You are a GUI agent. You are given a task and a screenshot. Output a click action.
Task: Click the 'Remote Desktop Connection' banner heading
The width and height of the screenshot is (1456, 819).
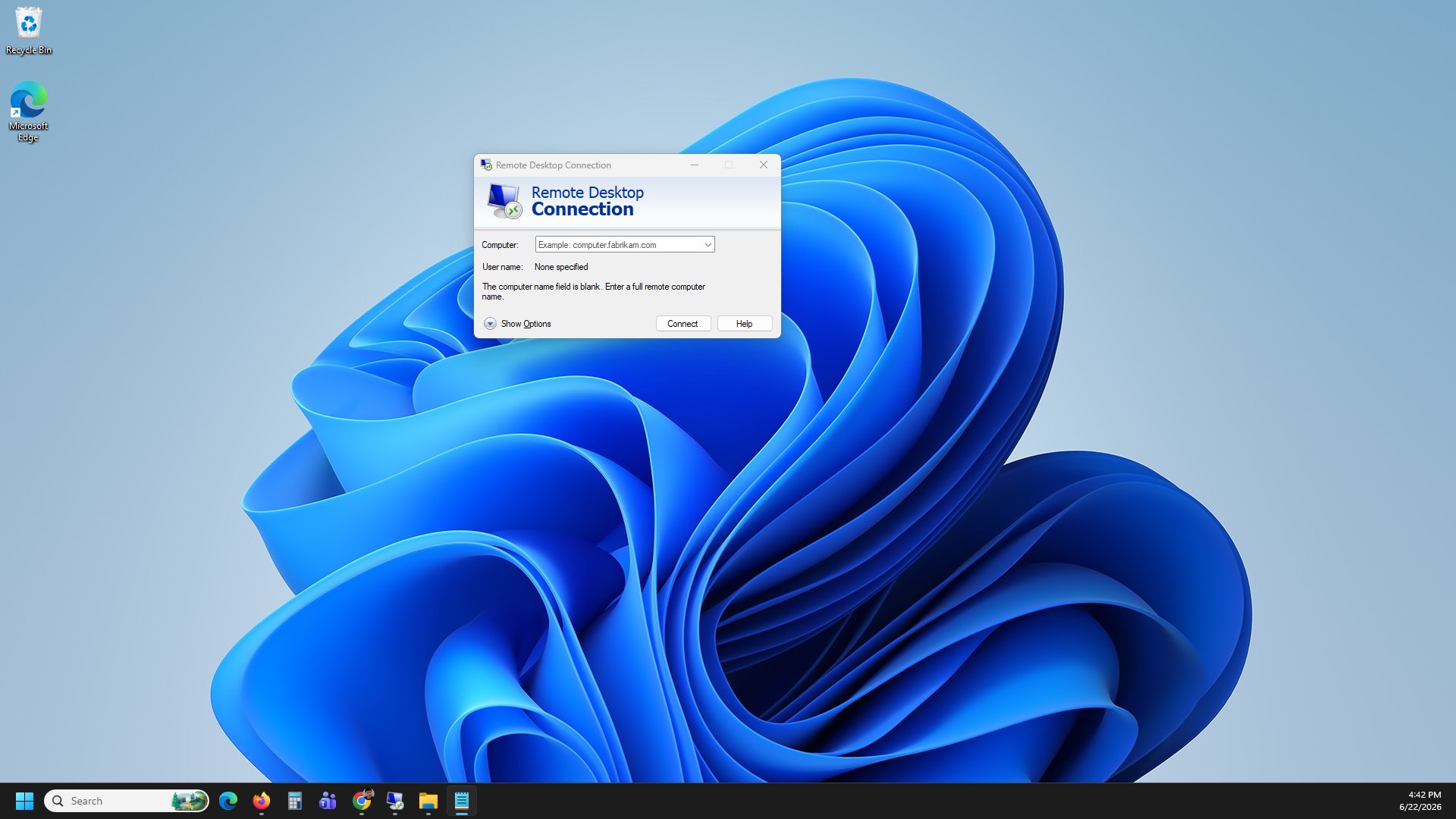tap(588, 201)
